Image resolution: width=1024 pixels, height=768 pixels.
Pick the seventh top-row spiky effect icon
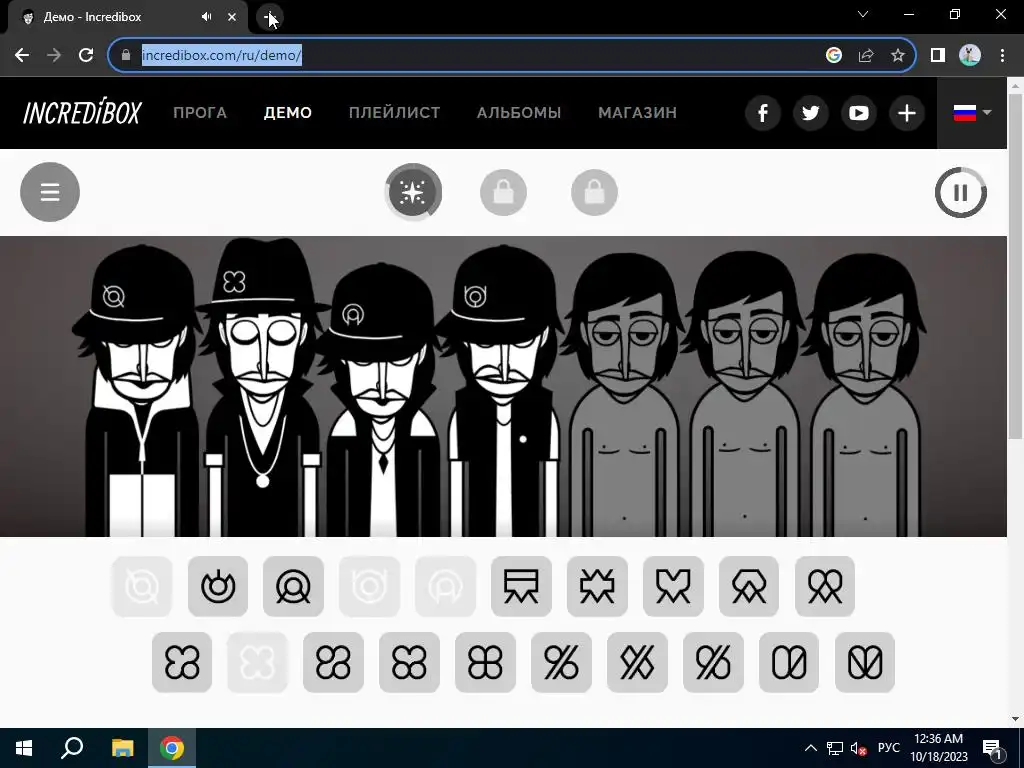[597, 586]
